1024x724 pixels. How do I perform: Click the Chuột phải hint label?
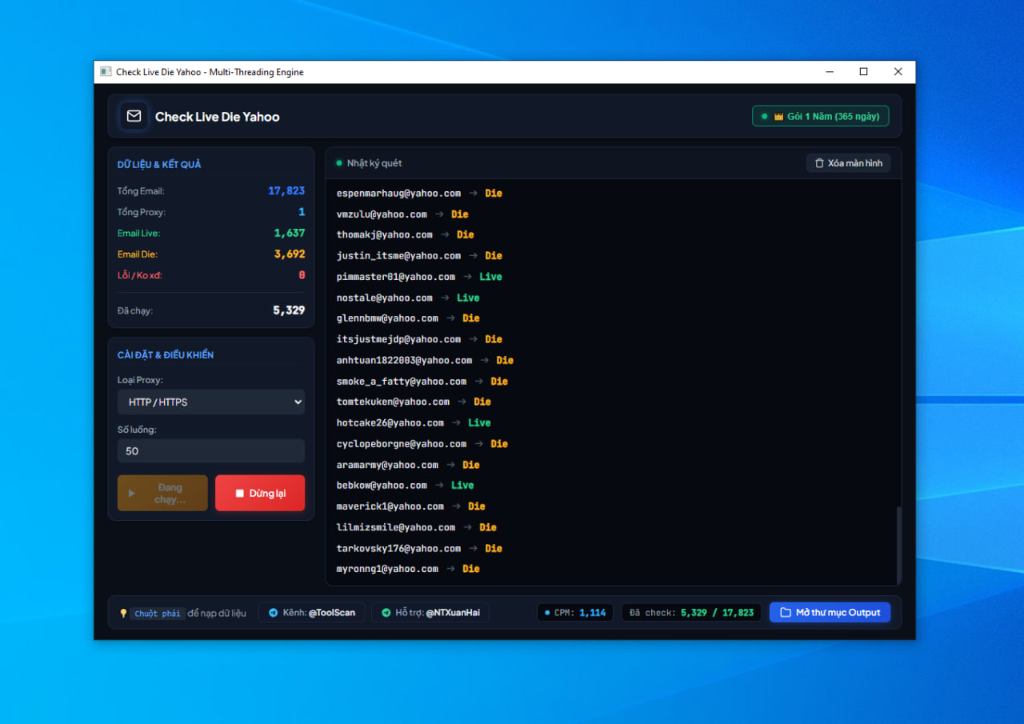pos(157,613)
